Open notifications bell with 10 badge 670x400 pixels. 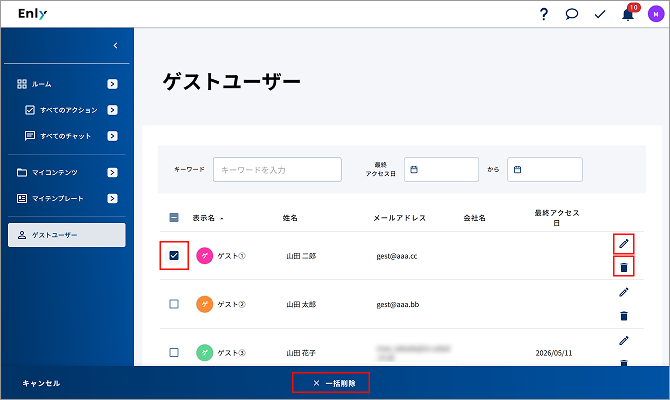[628, 13]
